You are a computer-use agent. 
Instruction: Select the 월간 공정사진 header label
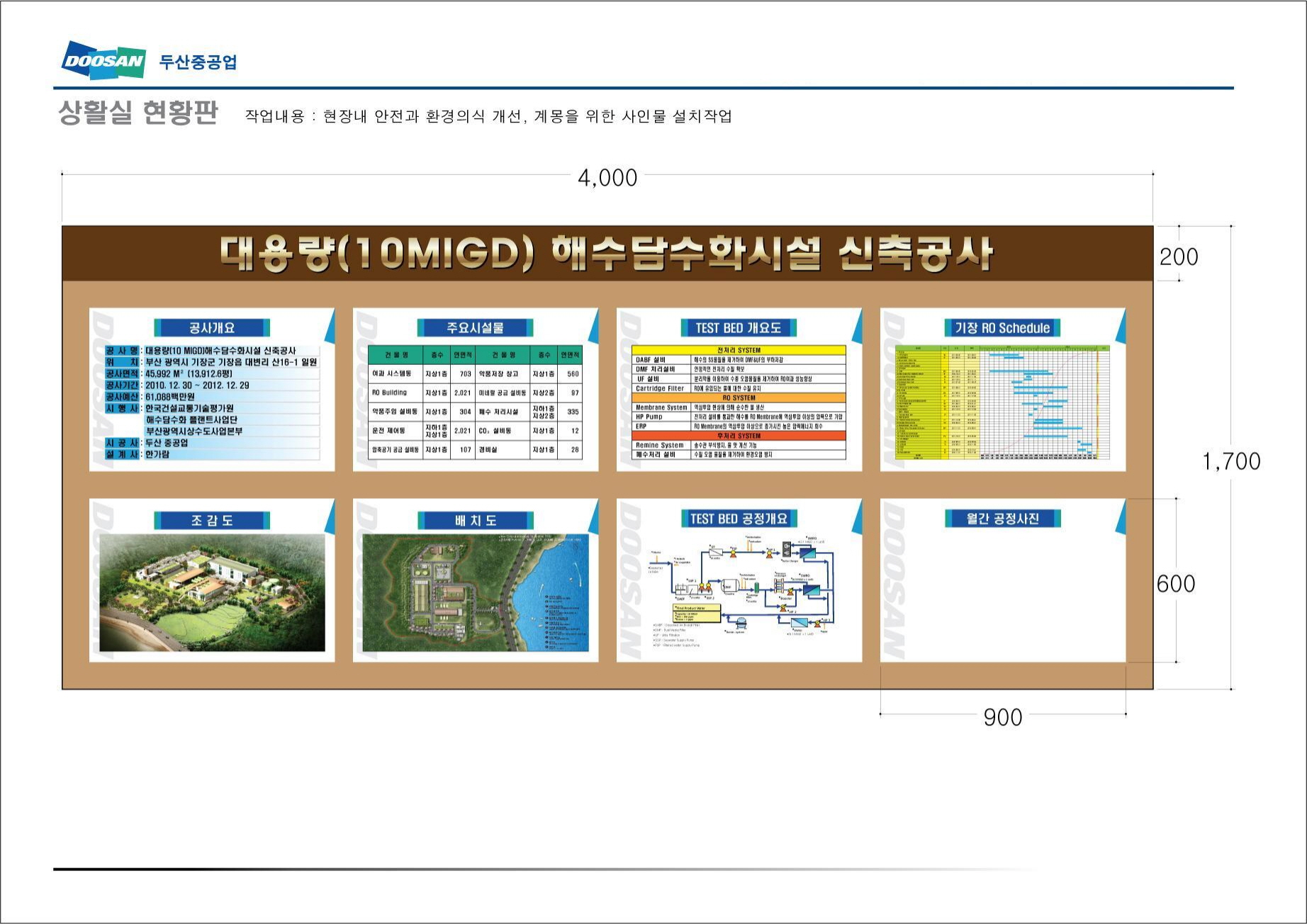click(x=1002, y=519)
